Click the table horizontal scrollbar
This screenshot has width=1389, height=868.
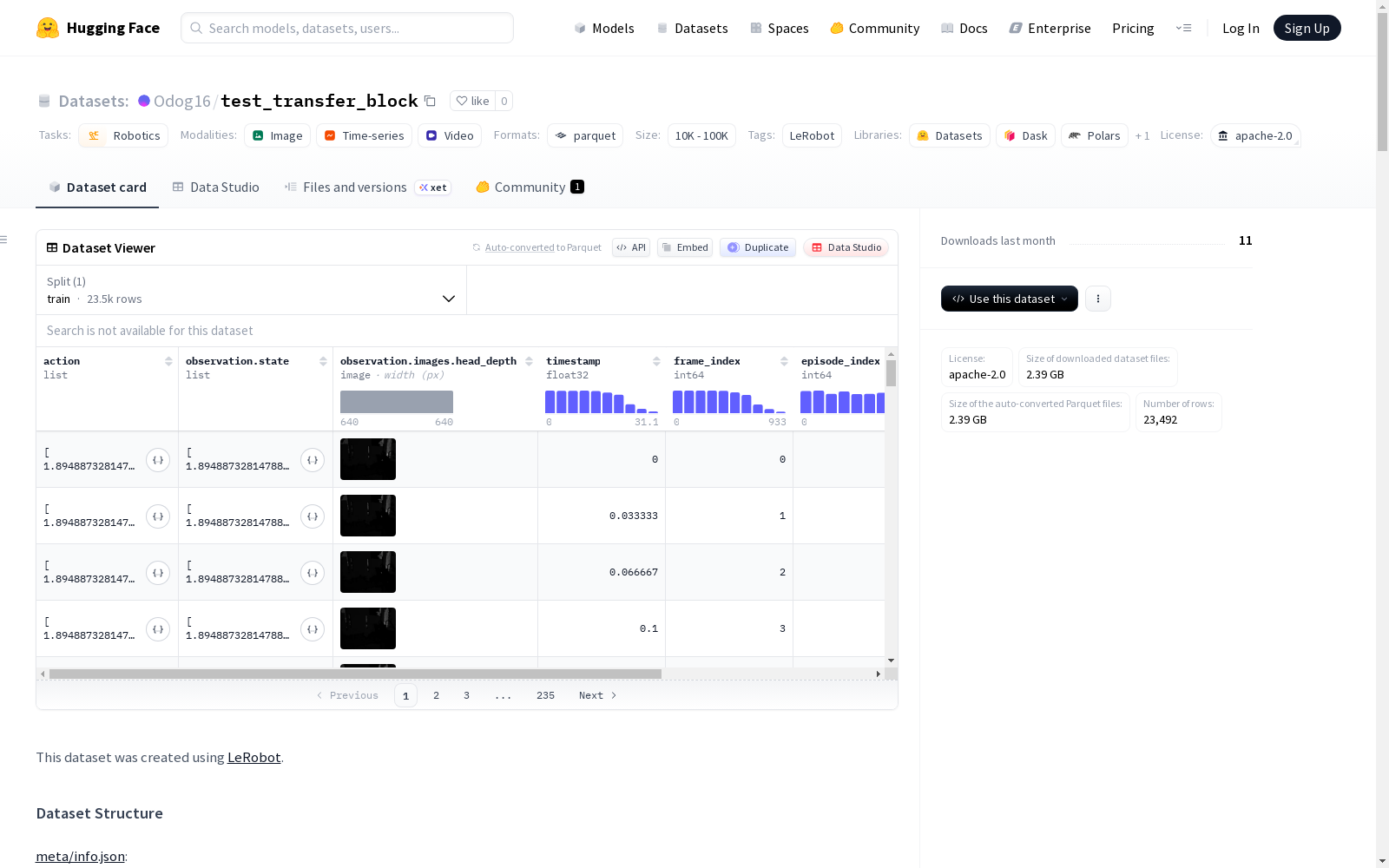[355, 674]
